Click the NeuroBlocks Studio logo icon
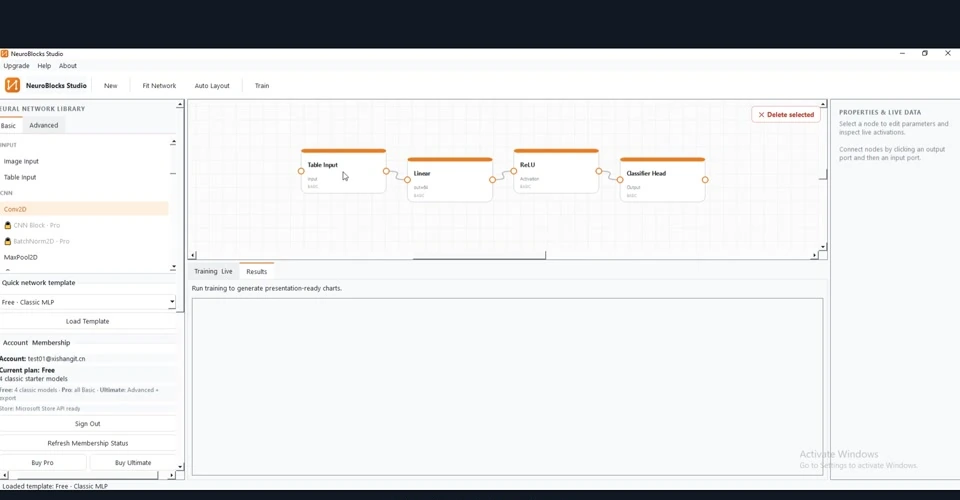Image resolution: width=960 pixels, height=500 pixels. [x=12, y=85]
